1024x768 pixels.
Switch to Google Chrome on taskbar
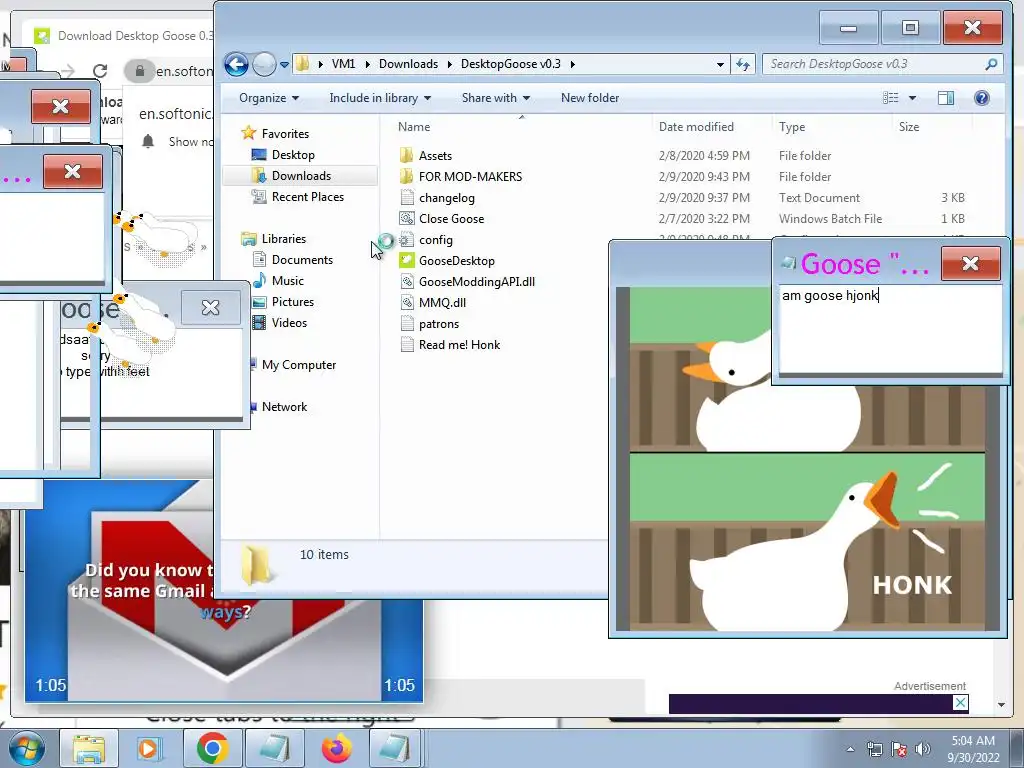tap(212, 748)
